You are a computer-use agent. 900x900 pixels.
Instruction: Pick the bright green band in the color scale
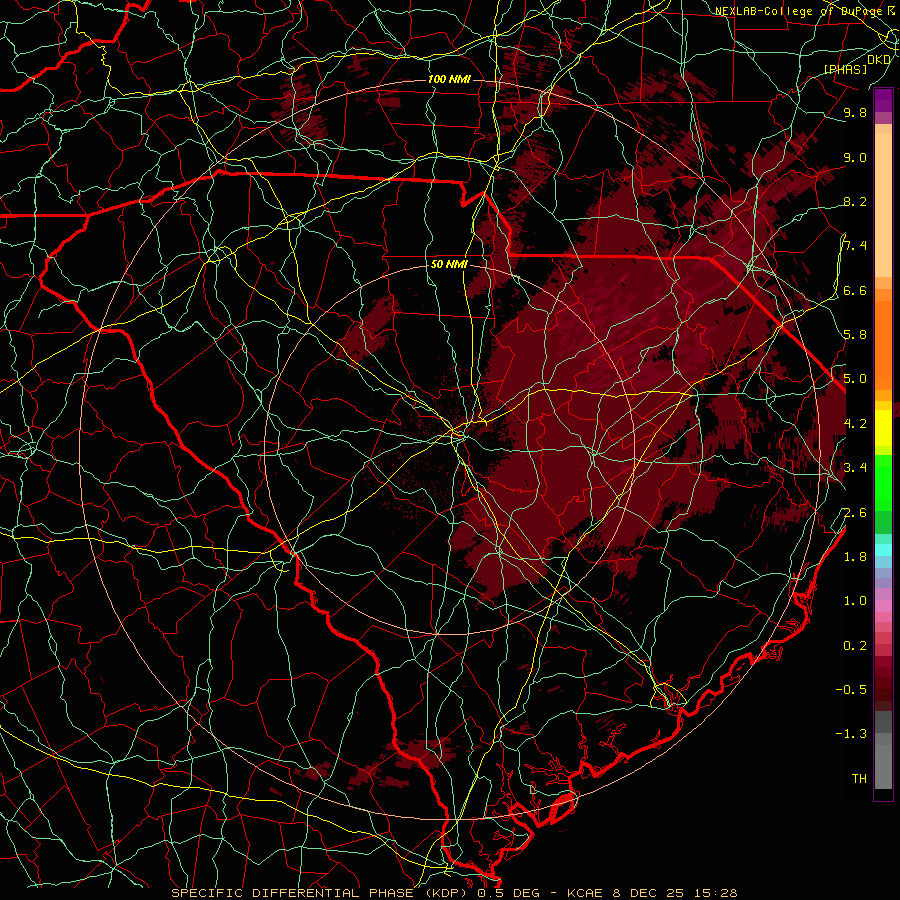(883, 482)
